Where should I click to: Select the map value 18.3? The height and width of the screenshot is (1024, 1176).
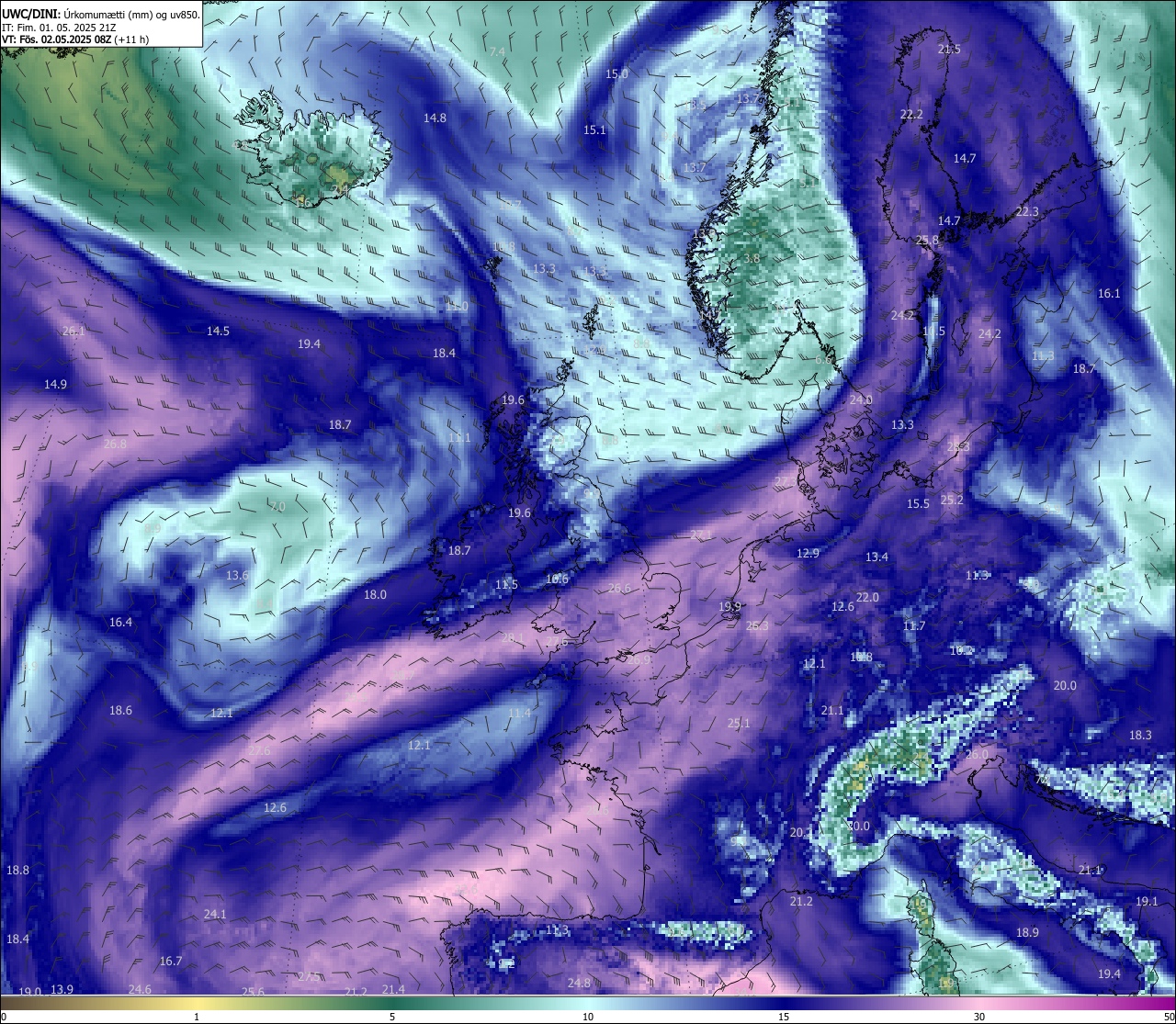(x=1140, y=736)
